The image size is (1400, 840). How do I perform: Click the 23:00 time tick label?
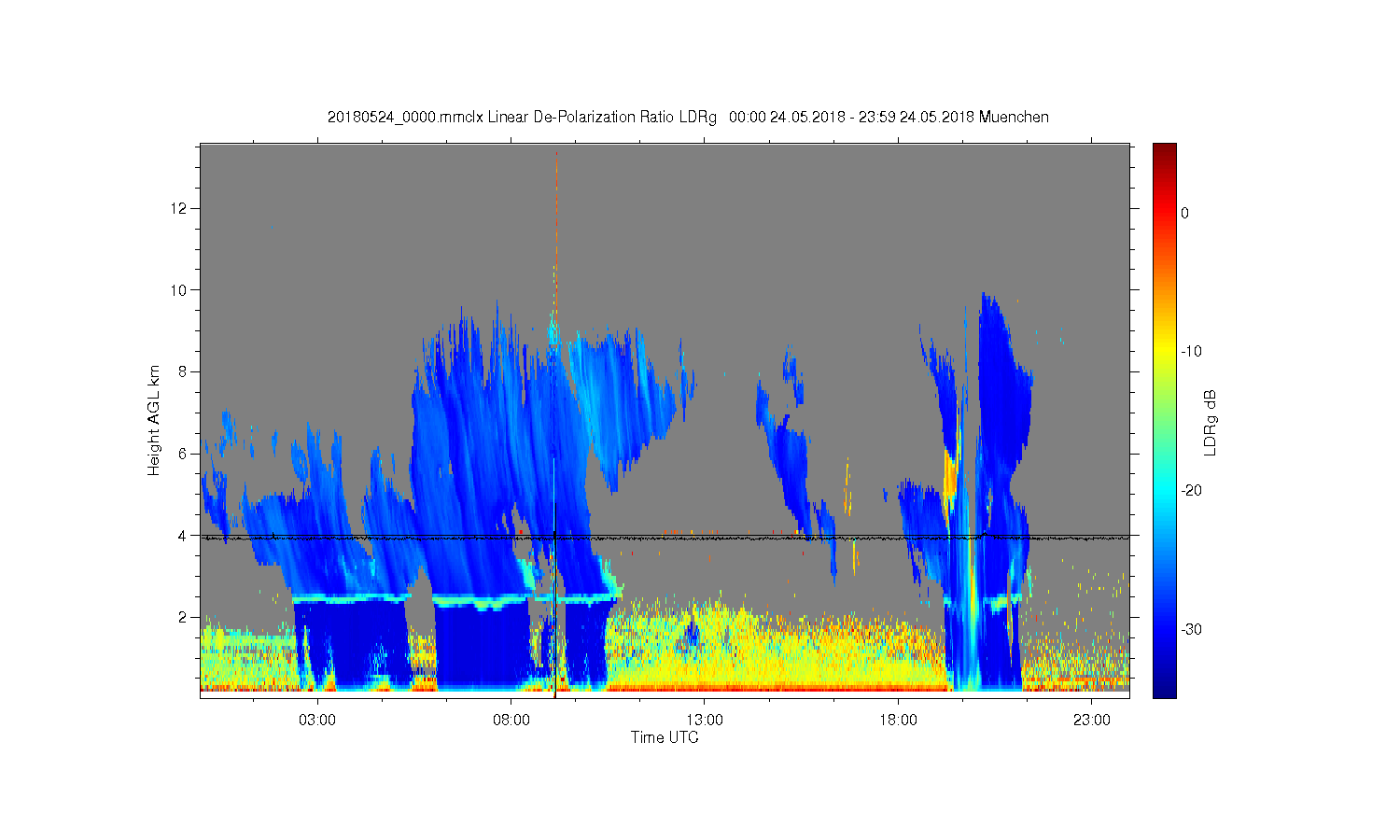click(x=1092, y=721)
